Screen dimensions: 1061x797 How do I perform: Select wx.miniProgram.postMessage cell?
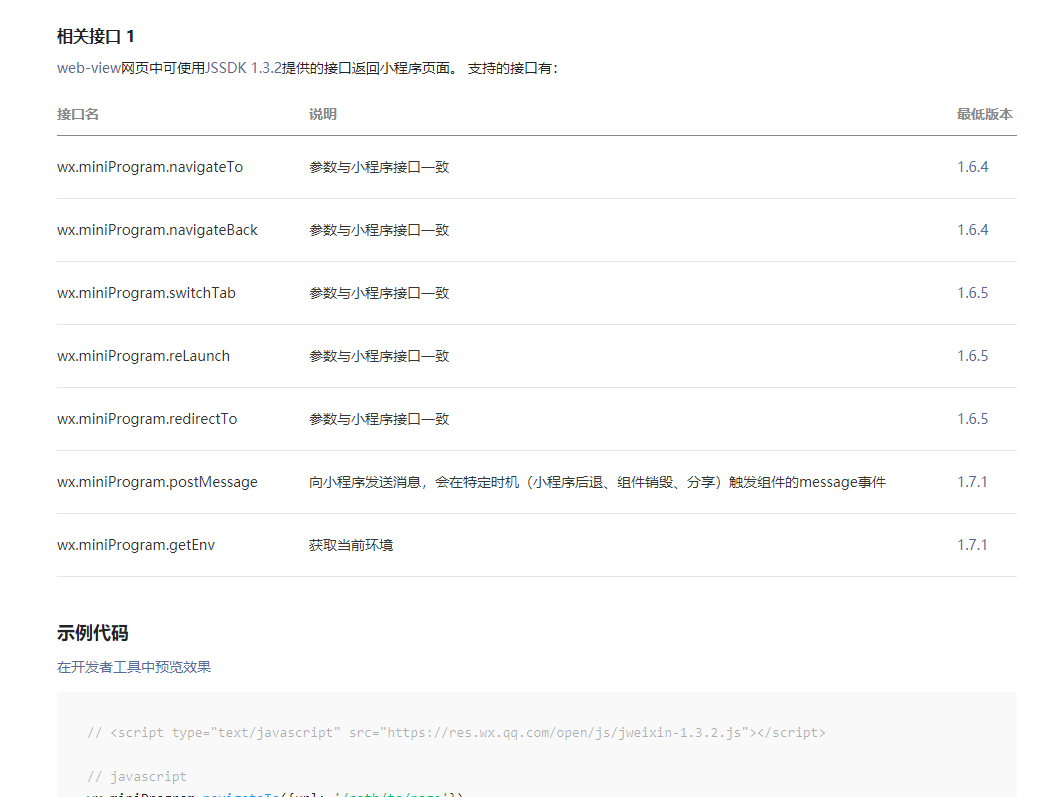pos(157,482)
